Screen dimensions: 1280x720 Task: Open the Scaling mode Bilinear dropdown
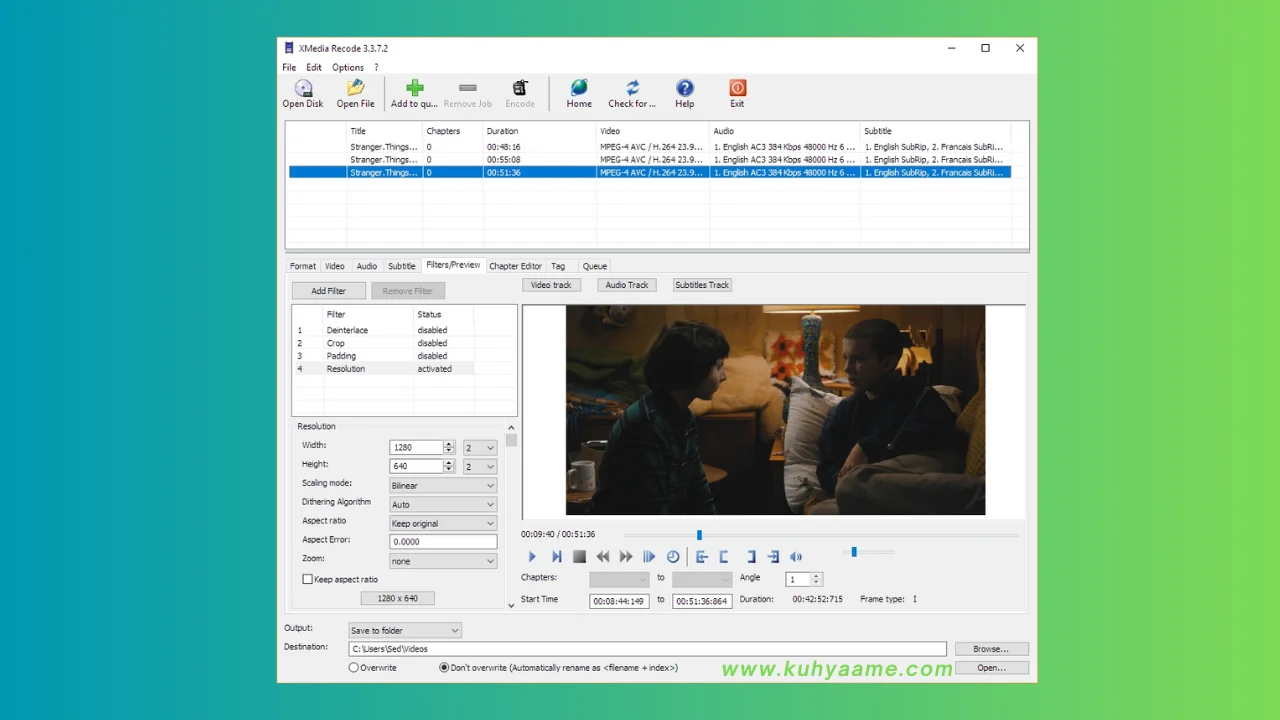443,486
